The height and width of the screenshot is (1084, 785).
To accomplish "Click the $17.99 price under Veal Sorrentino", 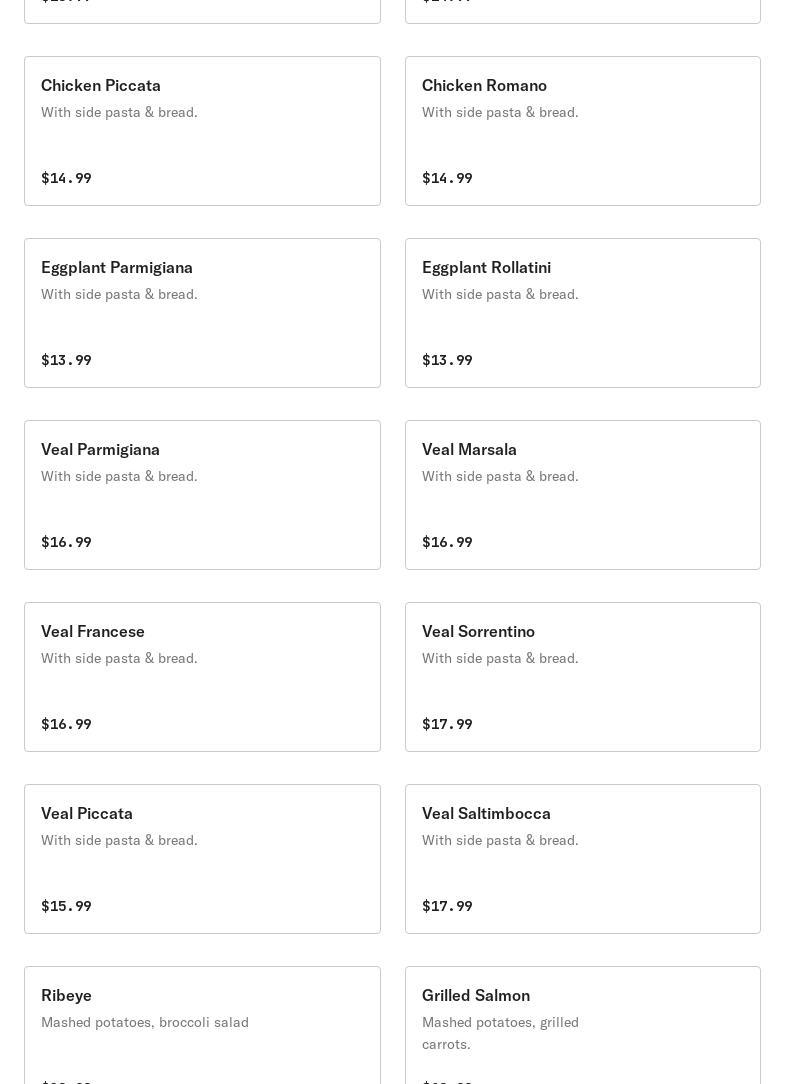I will click(447, 724).
